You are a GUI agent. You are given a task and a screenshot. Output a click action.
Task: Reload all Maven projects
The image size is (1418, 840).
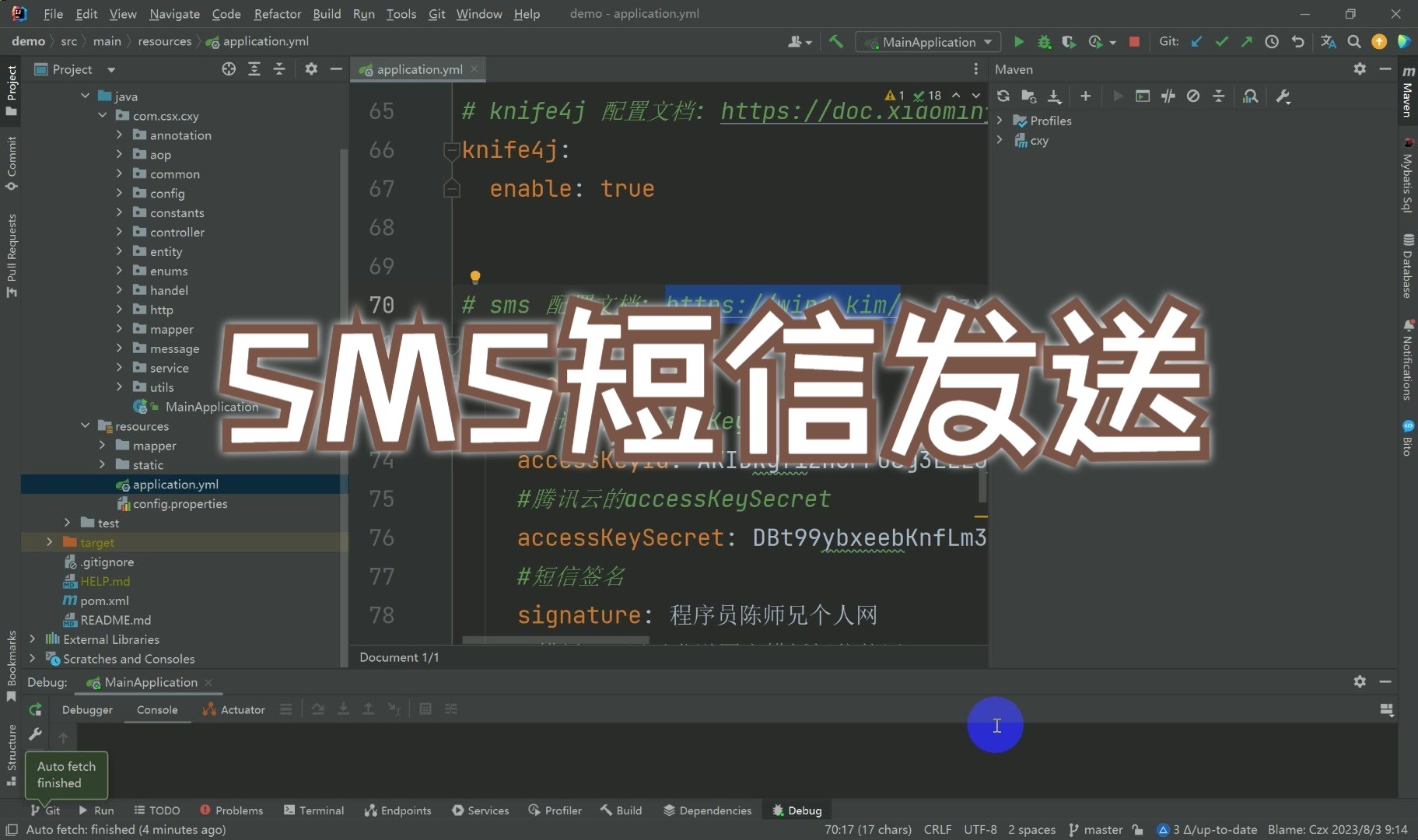click(x=1003, y=96)
